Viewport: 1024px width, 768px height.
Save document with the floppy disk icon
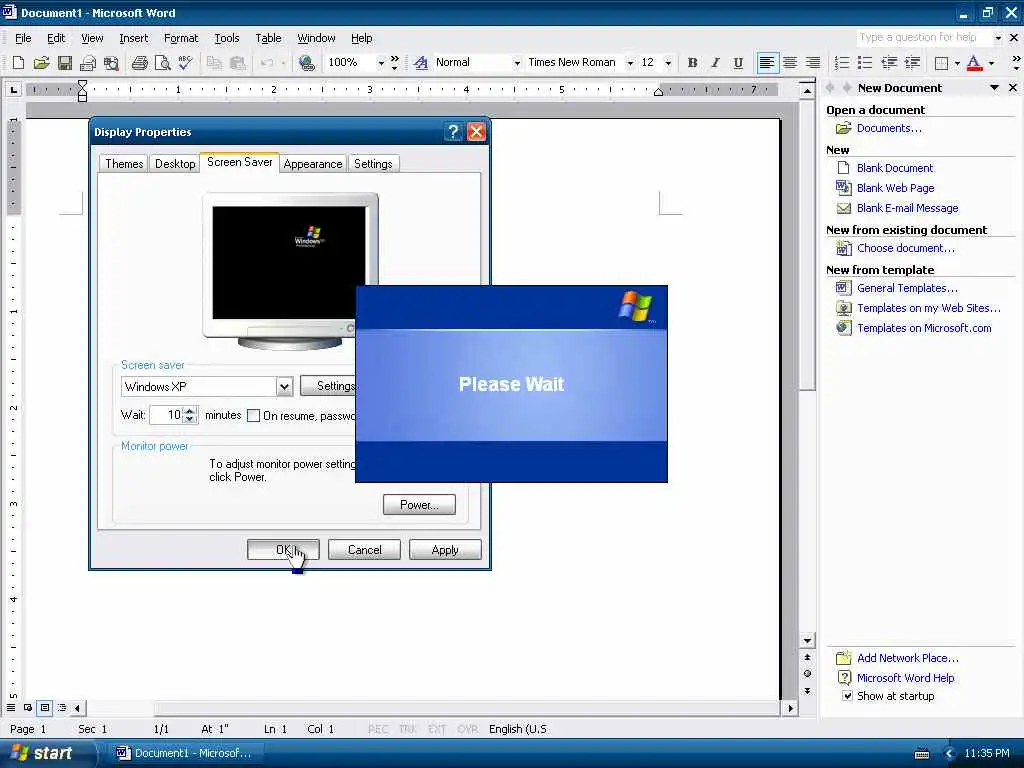pyautogui.click(x=65, y=63)
